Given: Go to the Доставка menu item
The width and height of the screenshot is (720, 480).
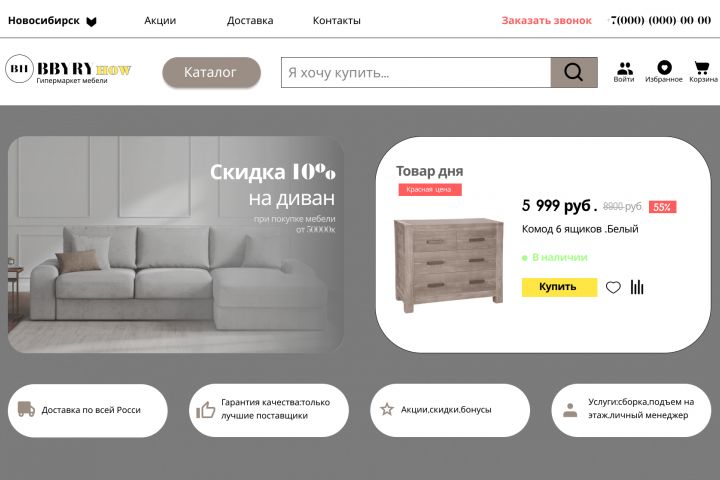Looking at the screenshot, I should point(250,21).
